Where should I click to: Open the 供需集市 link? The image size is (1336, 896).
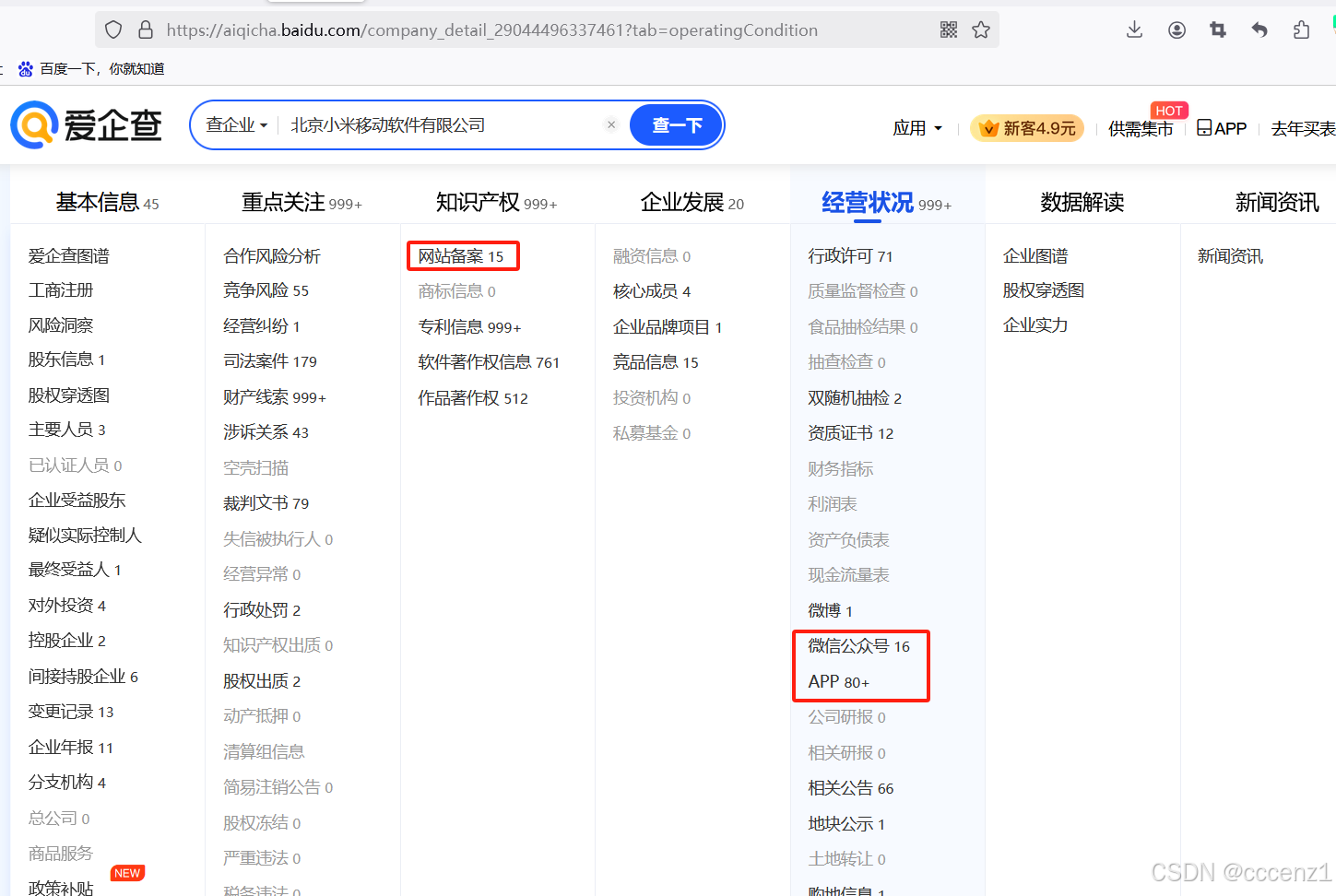coord(1141,128)
